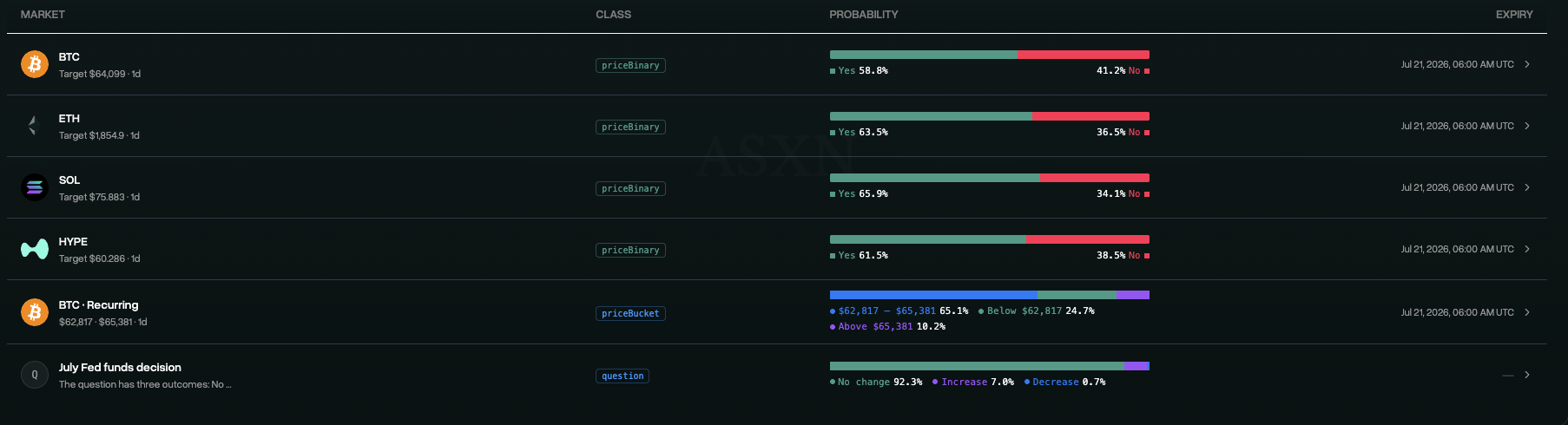Click BTC probability bar red No segment
This screenshot has width=1568, height=425.
point(1084,55)
